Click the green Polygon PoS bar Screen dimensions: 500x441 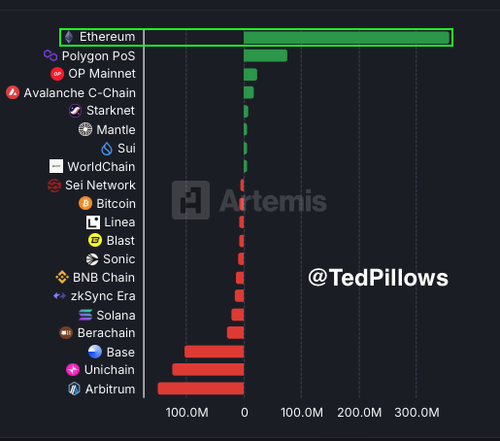tap(265, 56)
